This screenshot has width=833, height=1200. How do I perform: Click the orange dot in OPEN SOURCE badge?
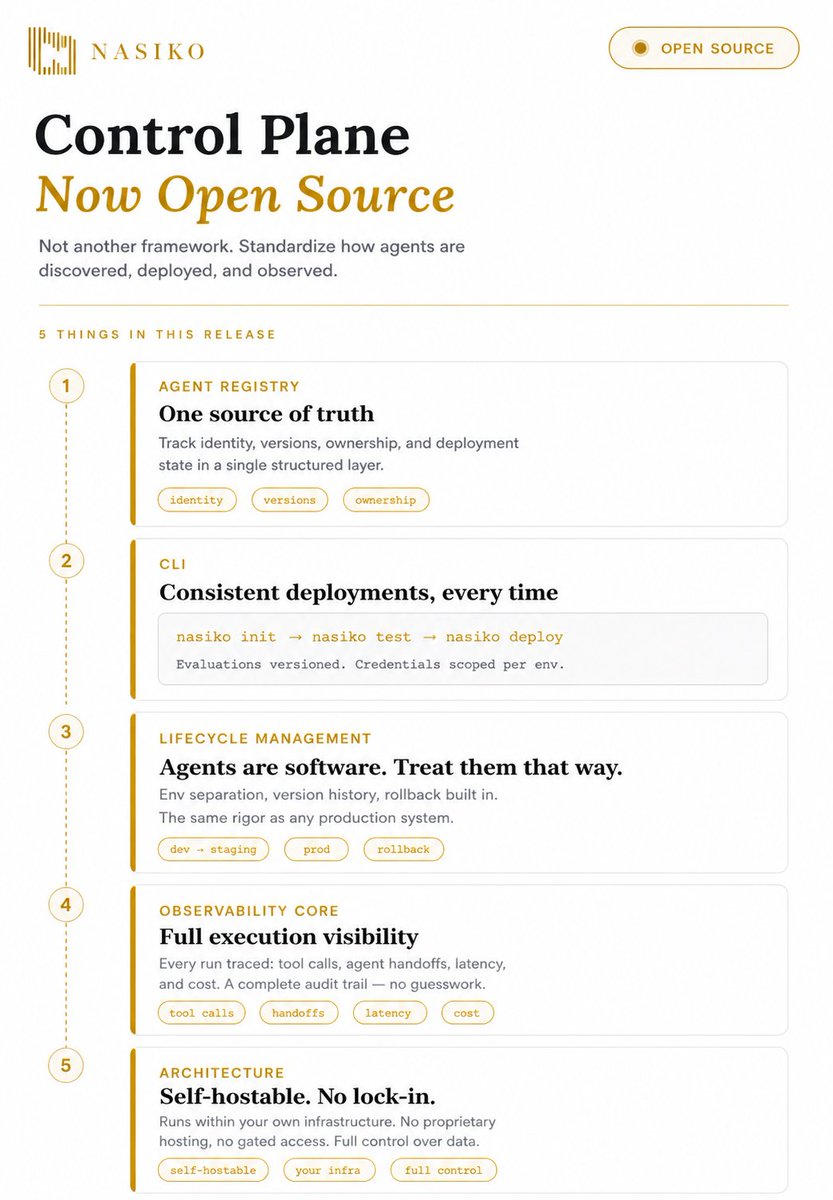coord(641,48)
